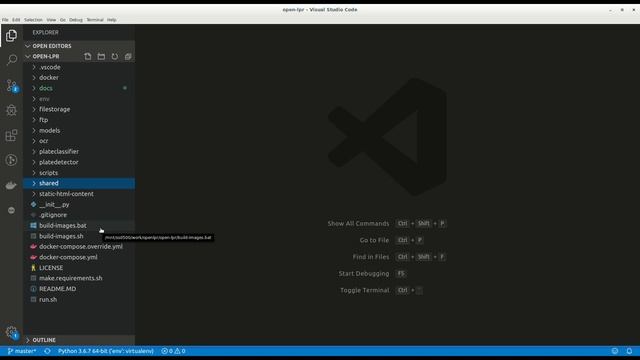Expand the platedetector folder
The image size is (640, 360).
tap(79, 162)
